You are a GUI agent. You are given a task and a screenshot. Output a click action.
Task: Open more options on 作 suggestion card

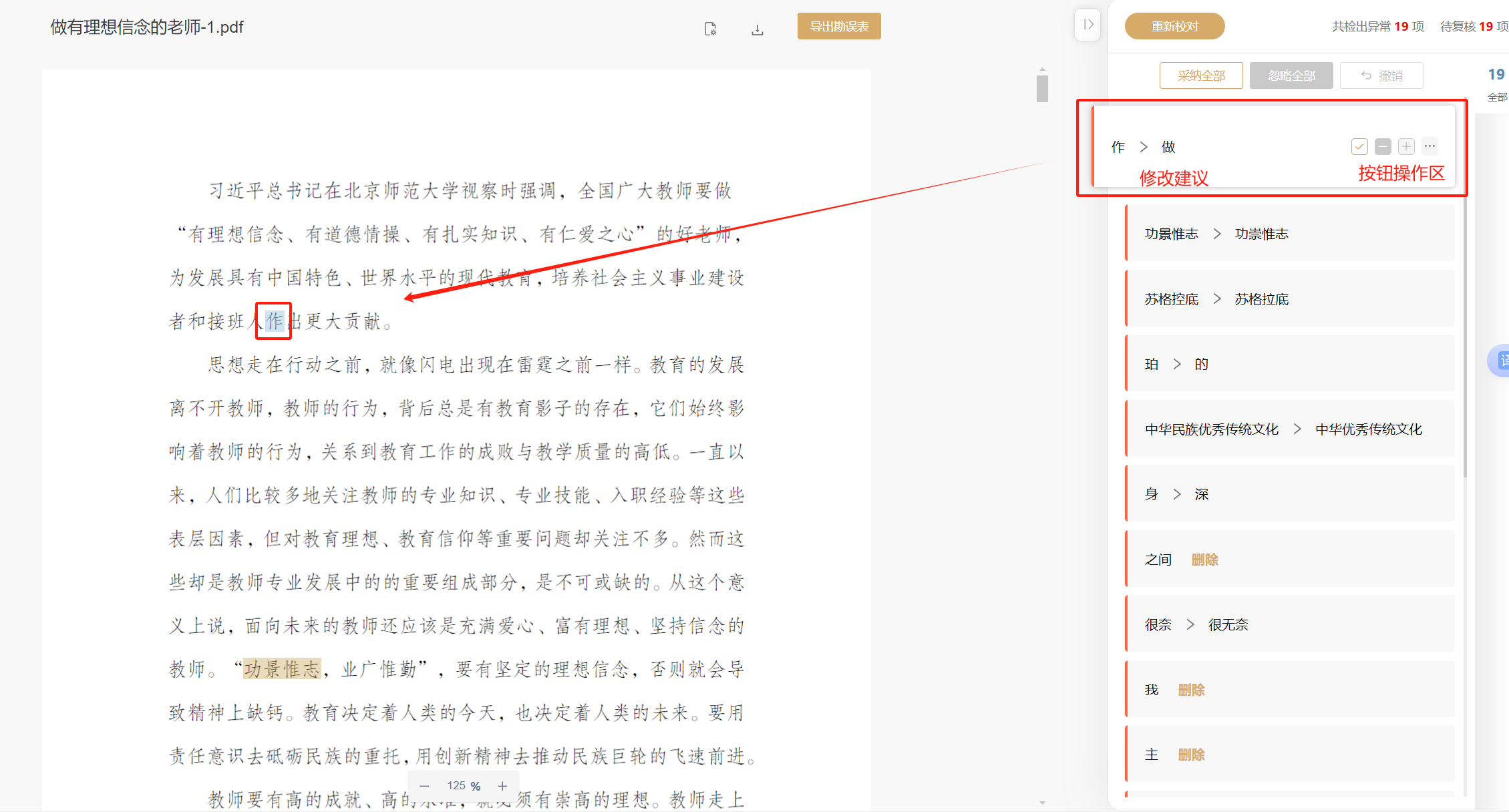pyautogui.click(x=1430, y=146)
